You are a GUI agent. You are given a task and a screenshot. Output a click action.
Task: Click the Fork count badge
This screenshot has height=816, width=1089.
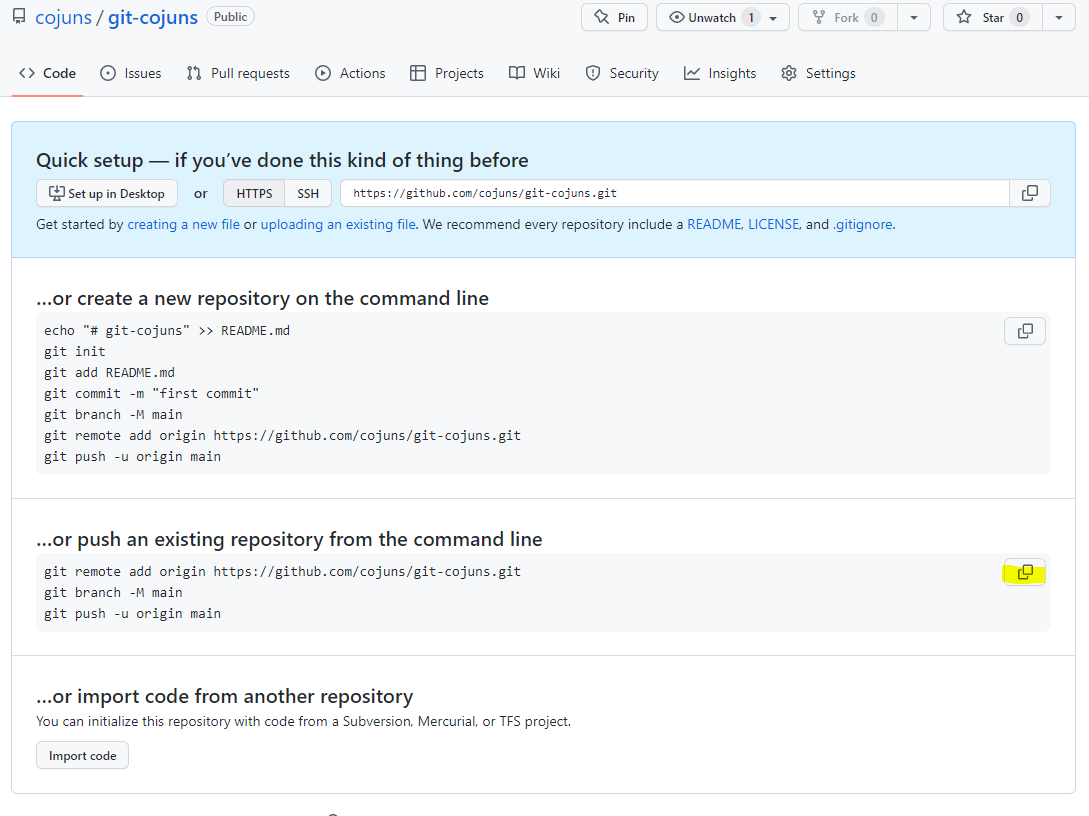pyautogui.click(x=874, y=17)
